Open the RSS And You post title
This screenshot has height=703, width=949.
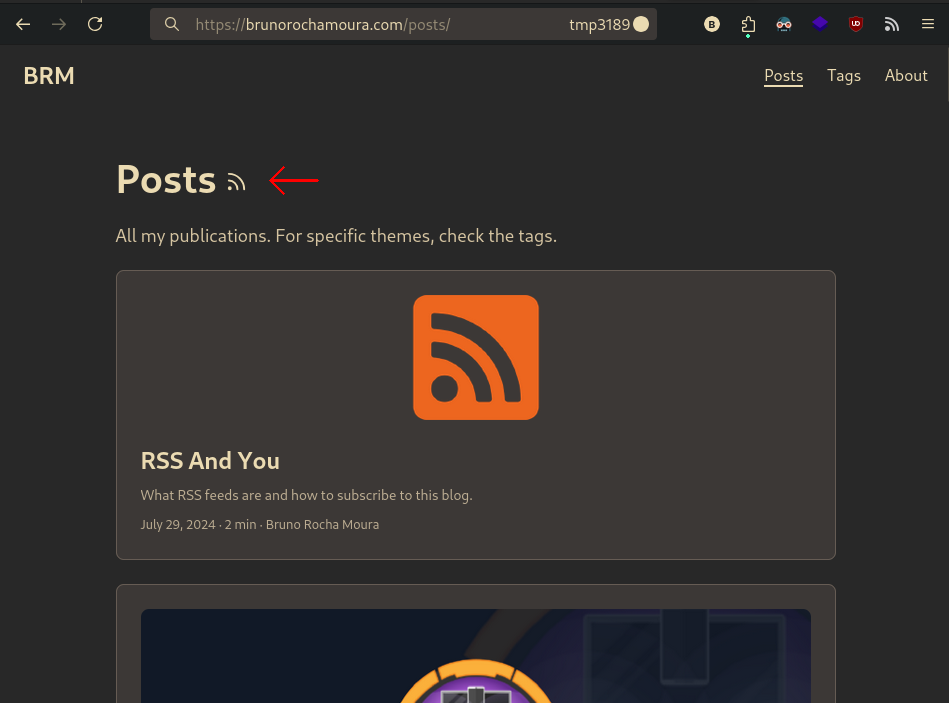pyautogui.click(x=210, y=461)
